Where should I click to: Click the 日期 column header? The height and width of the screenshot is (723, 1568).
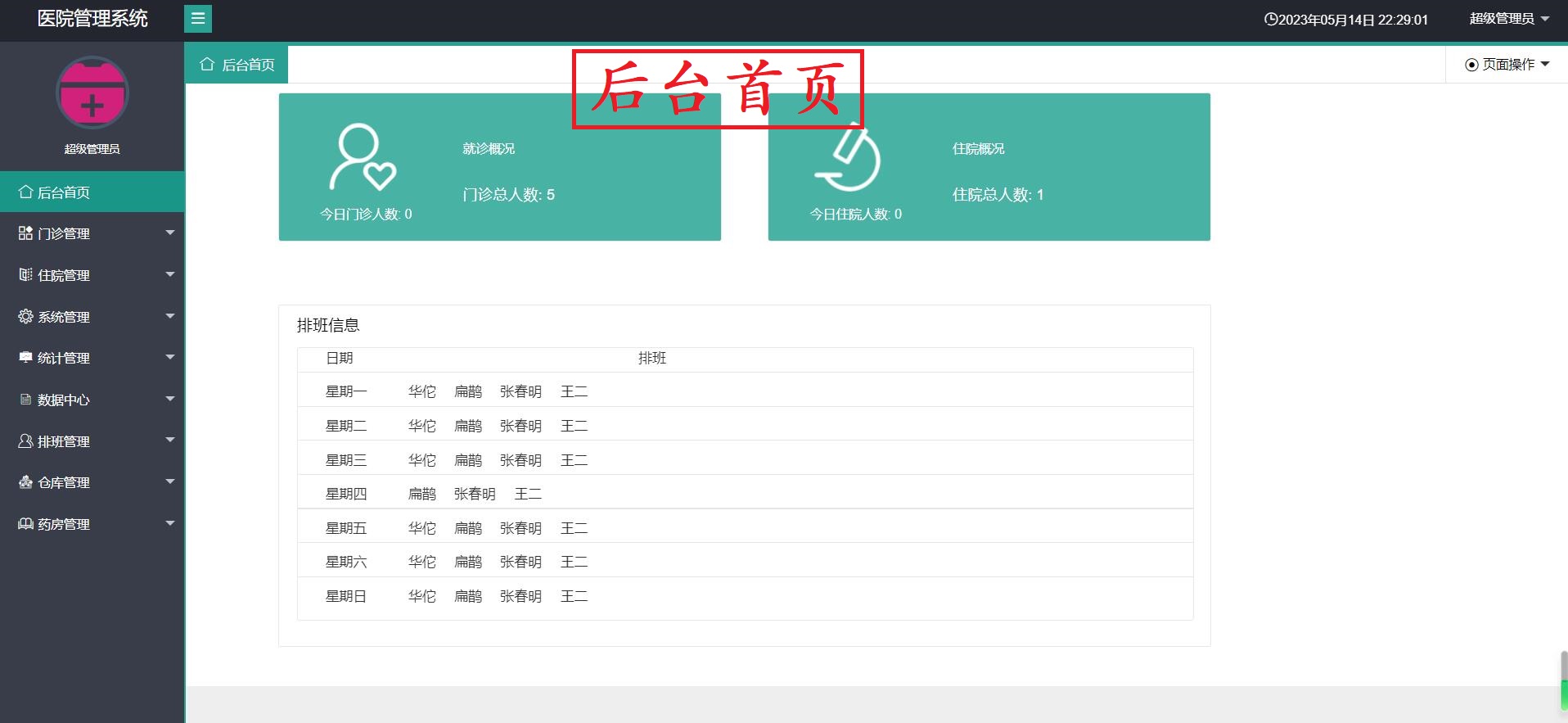339,358
